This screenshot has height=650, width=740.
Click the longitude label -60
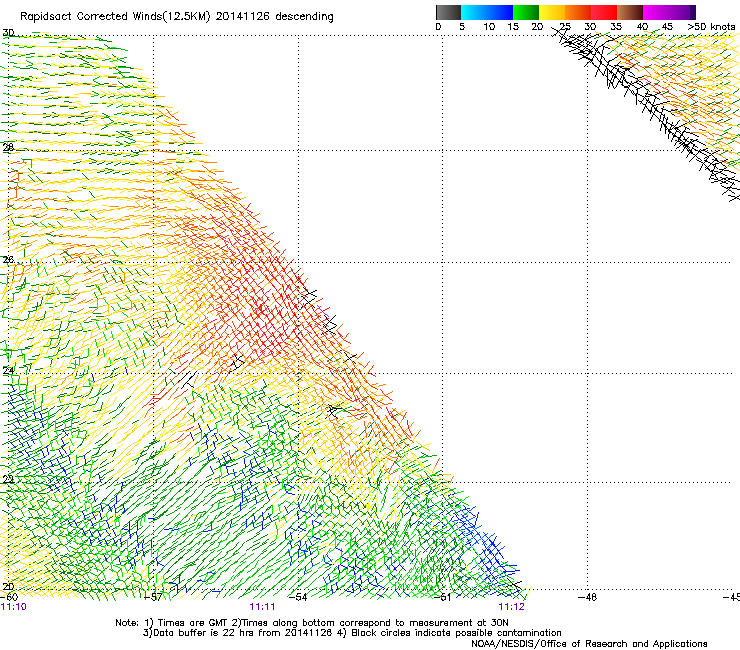click(9, 597)
